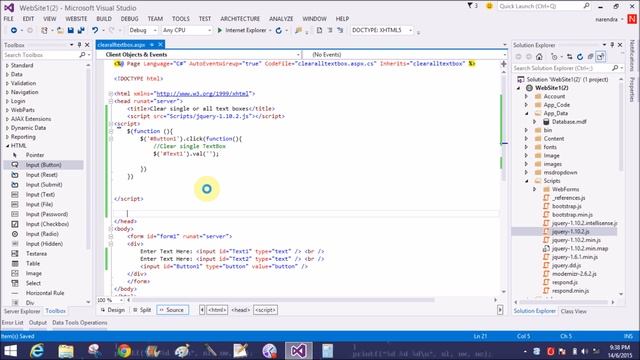Switch to Split view tab
The width and height of the screenshot is (640, 360).
(x=142, y=310)
